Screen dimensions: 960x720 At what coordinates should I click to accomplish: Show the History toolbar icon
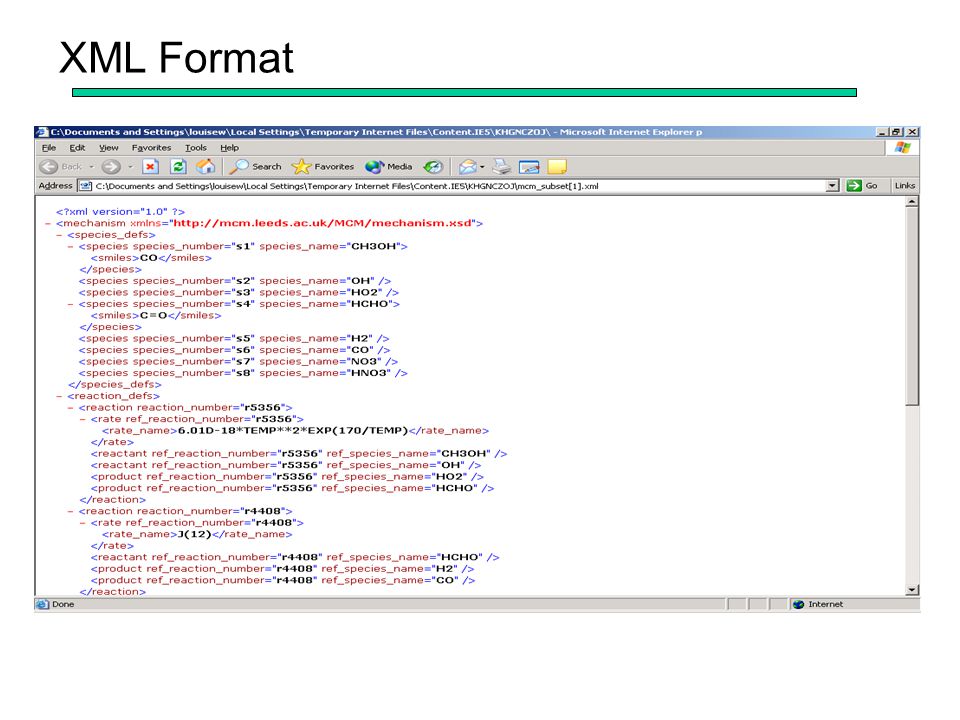(x=433, y=167)
